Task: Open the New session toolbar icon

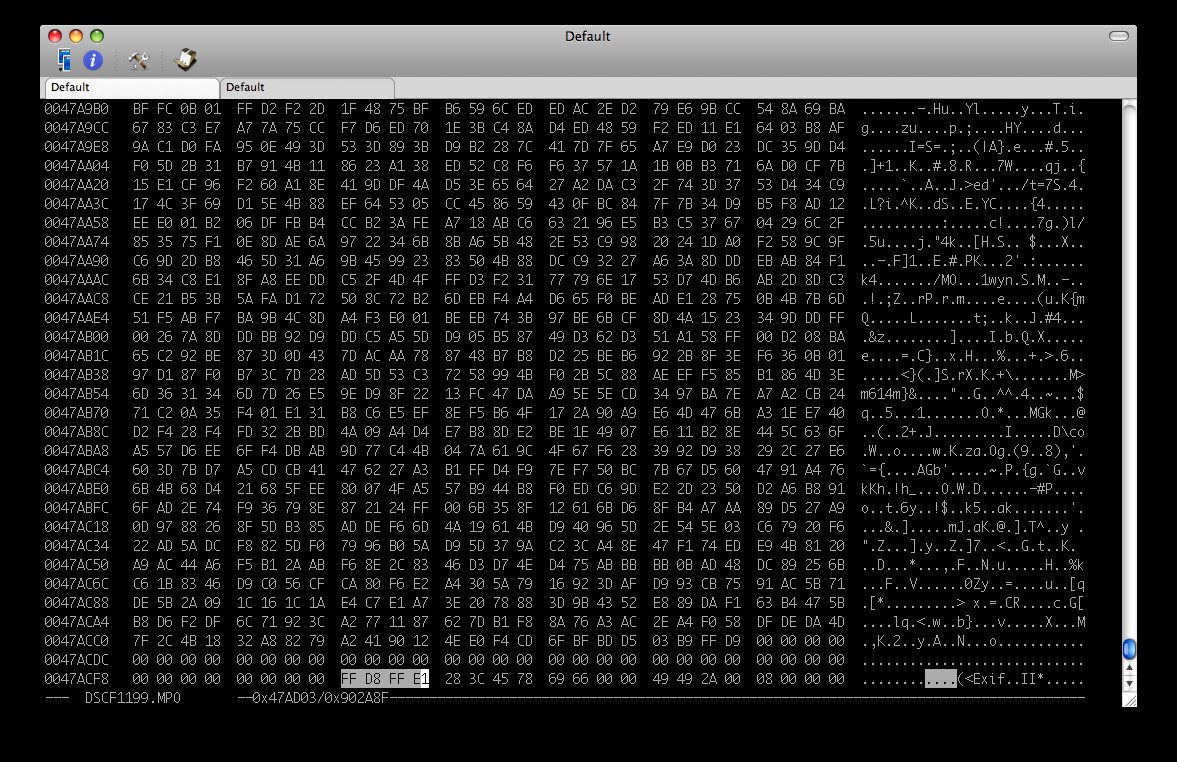Action: point(65,60)
